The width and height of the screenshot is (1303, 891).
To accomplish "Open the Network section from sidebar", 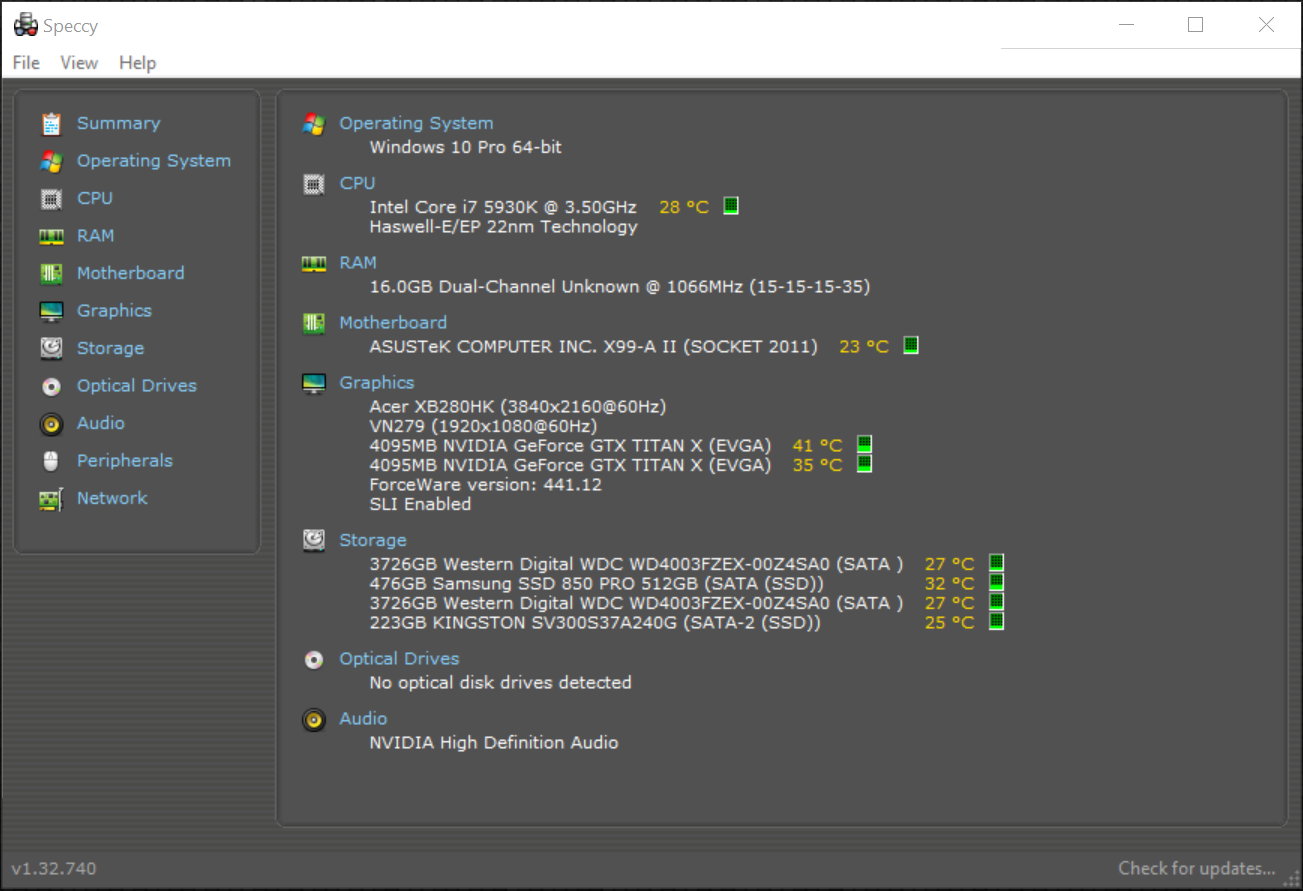I will click(112, 498).
